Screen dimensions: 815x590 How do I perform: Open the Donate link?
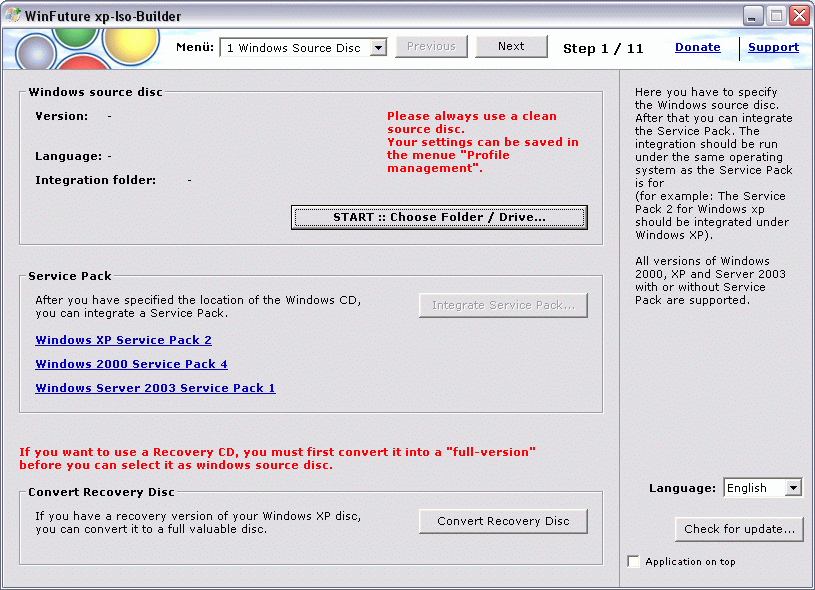pyautogui.click(x=698, y=47)
